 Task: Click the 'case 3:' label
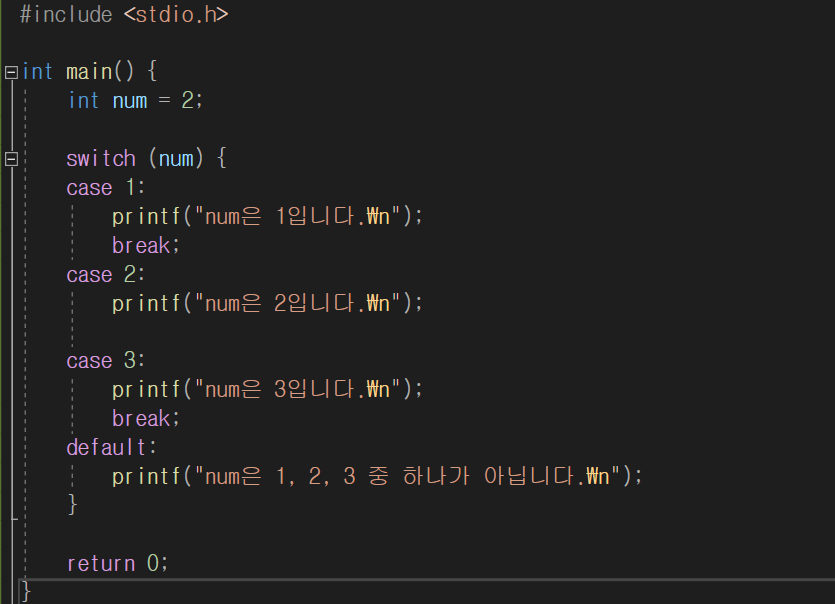pos(105,361)
